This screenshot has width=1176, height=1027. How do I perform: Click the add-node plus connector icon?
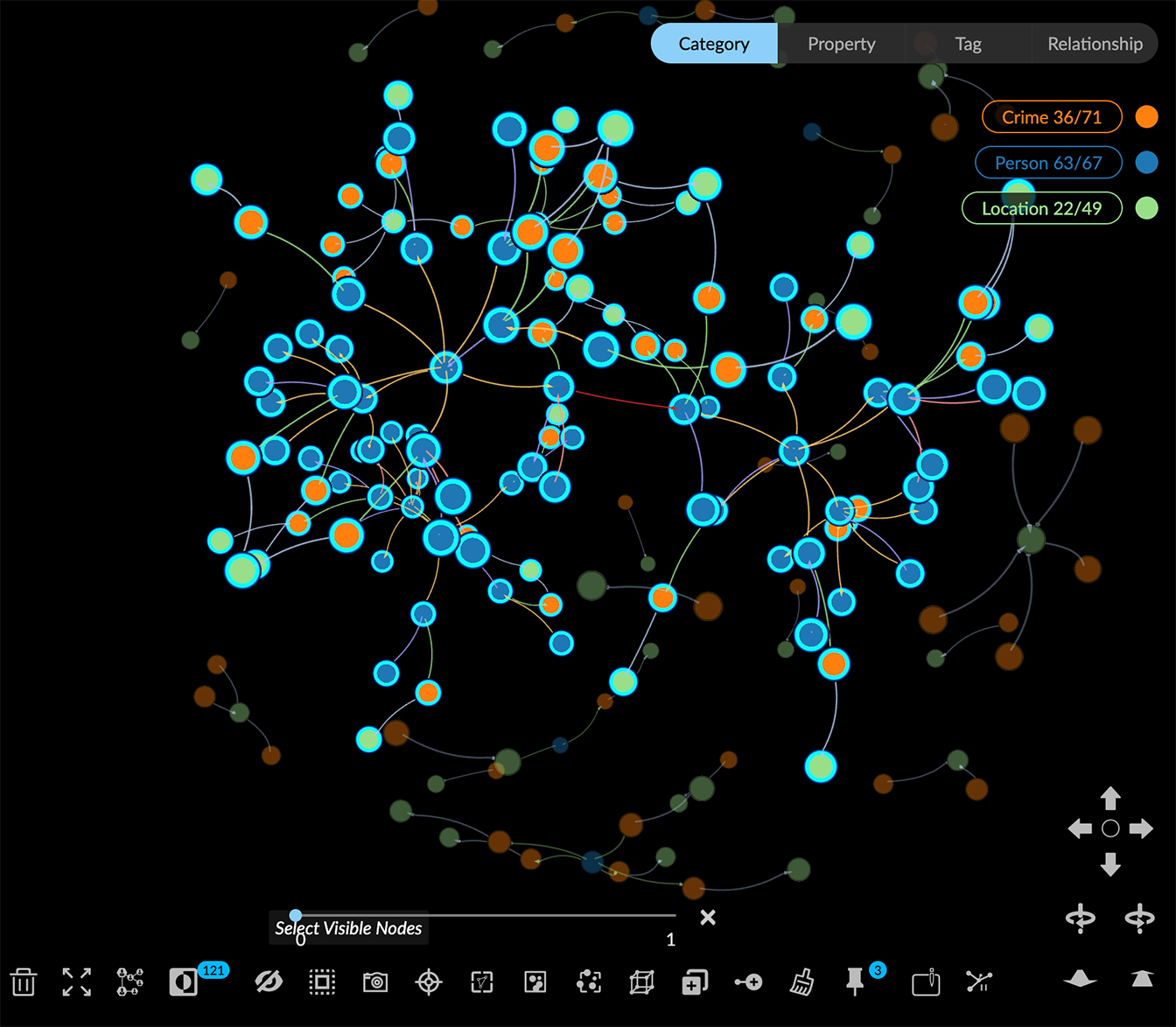coord(748,982)
